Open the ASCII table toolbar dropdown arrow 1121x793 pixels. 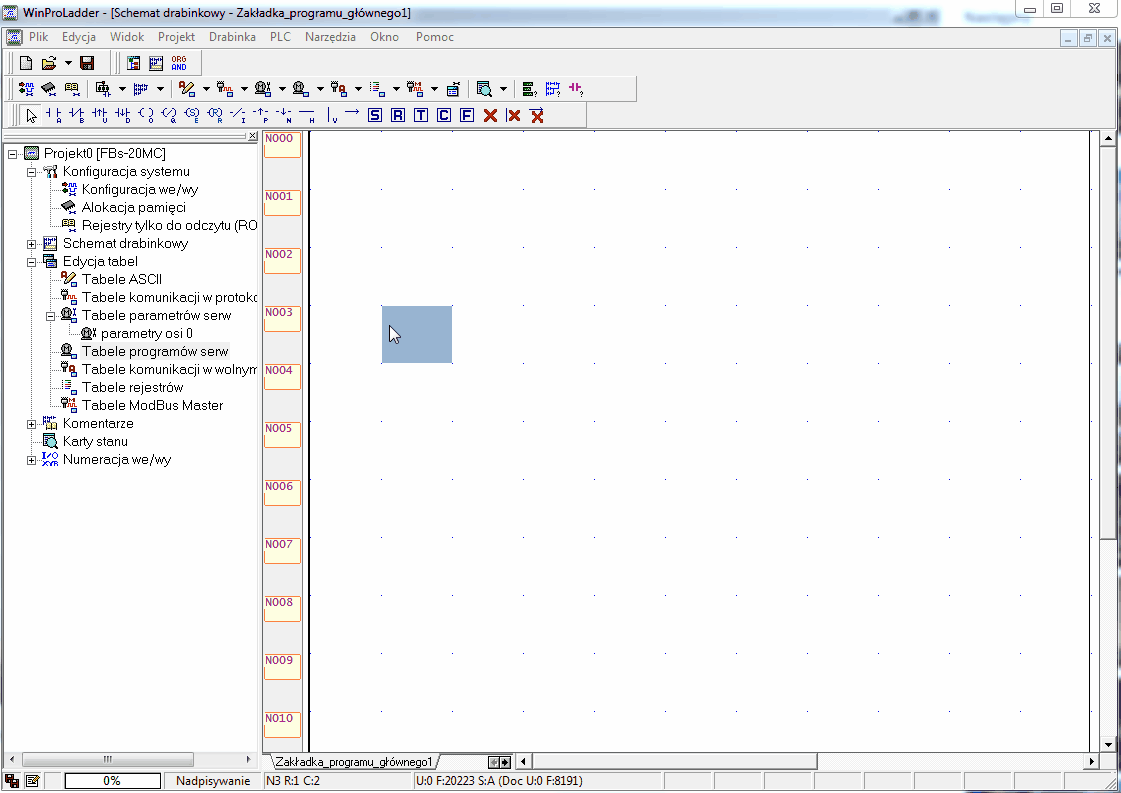206,89
